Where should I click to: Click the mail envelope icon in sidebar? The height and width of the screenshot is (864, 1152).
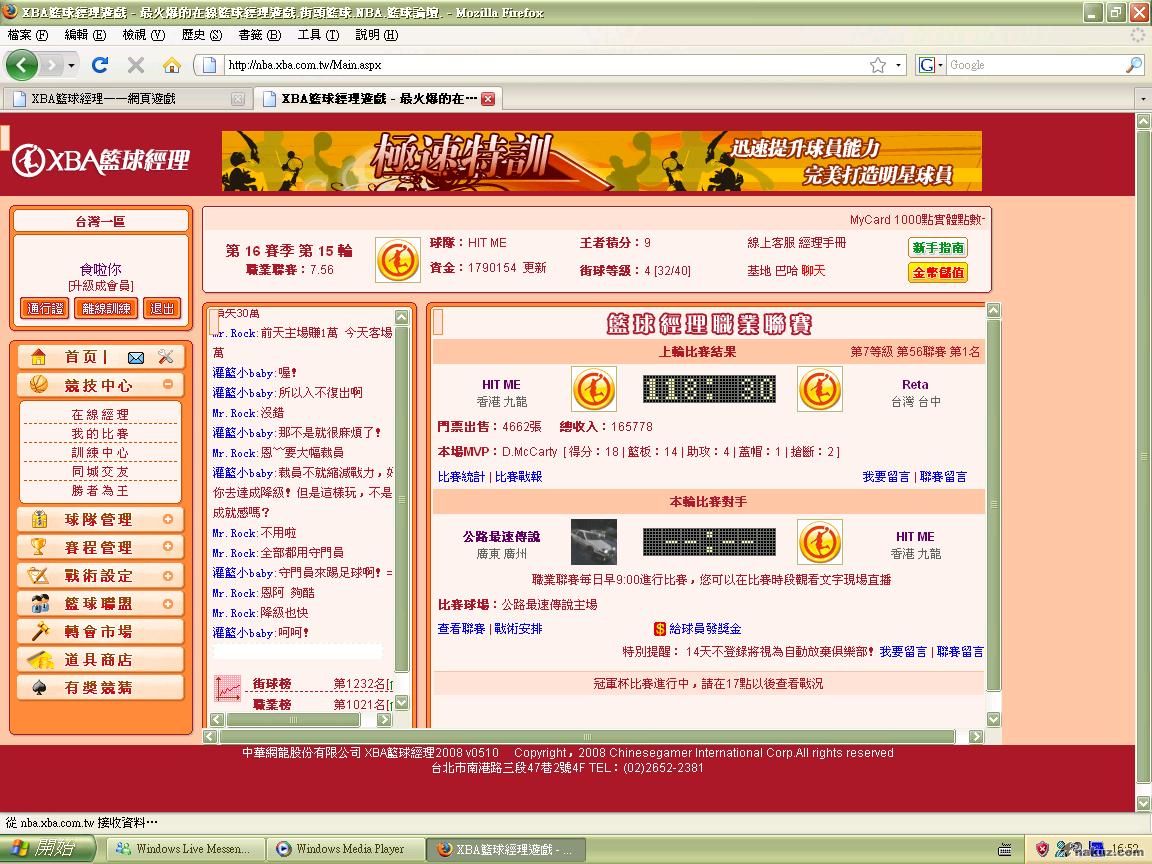pyautogui.click(x=136, y=357)
